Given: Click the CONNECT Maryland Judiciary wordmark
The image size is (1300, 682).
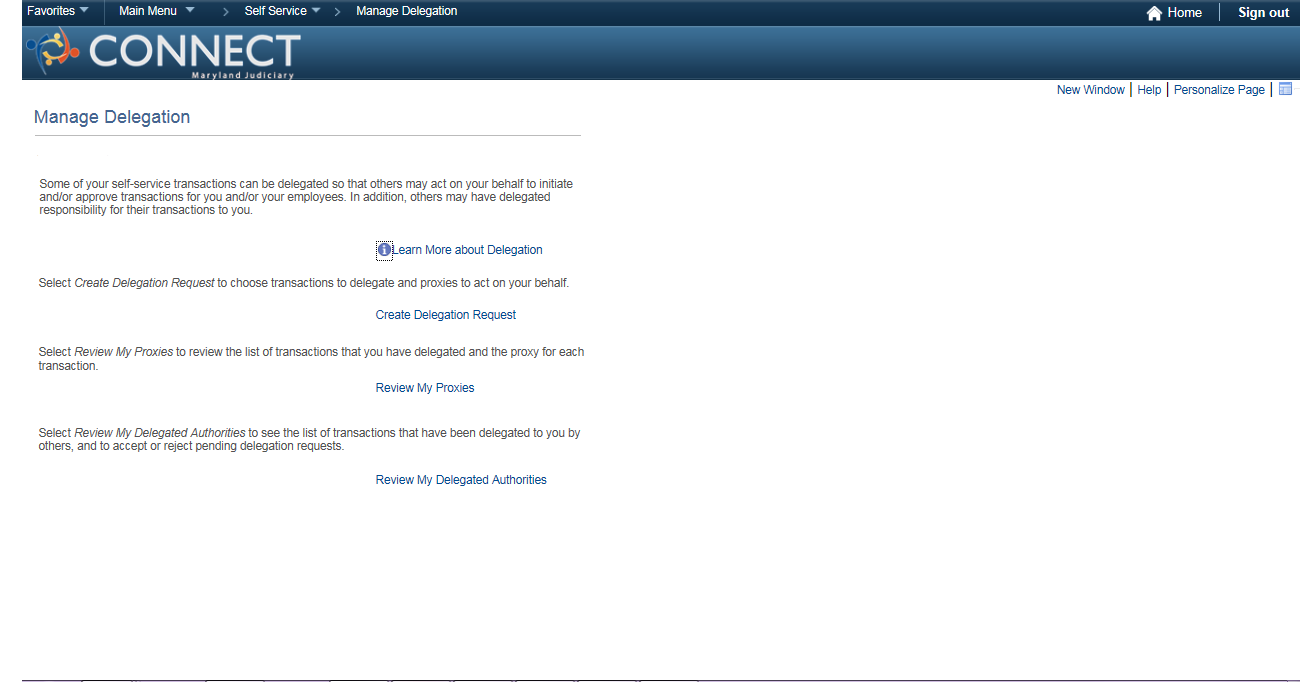Looking at the screenshot, I should 194,54.
